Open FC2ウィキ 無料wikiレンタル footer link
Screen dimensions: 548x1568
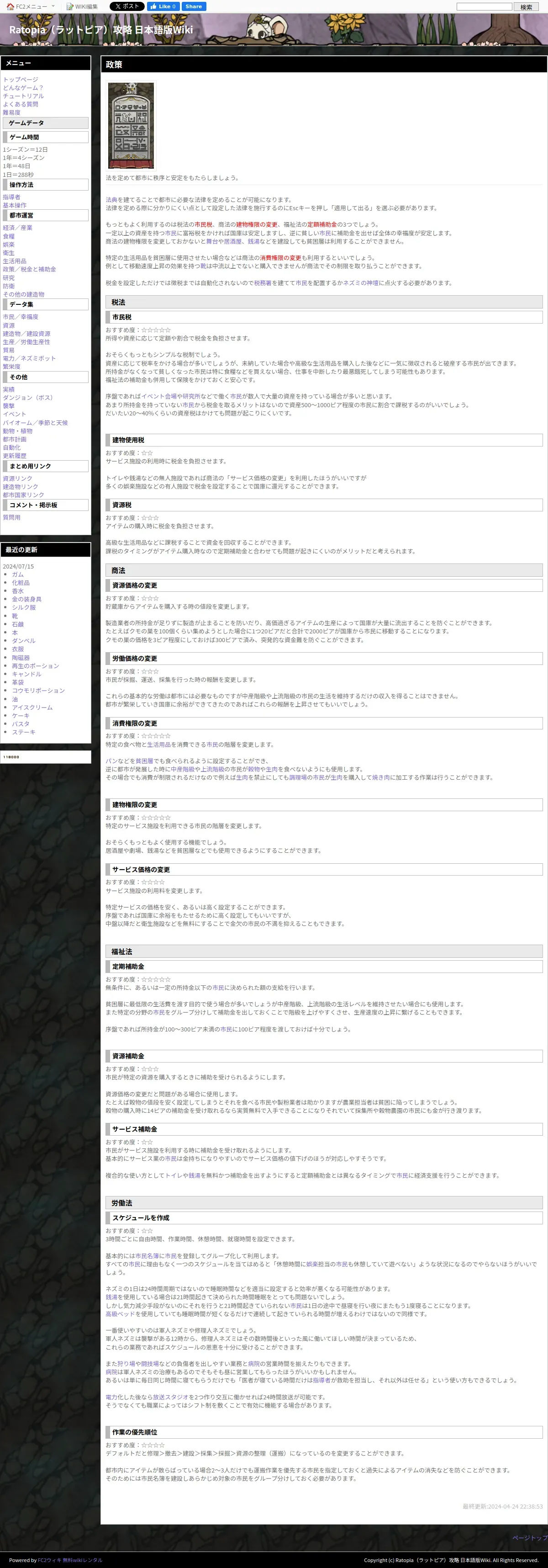coord(70,1560)
